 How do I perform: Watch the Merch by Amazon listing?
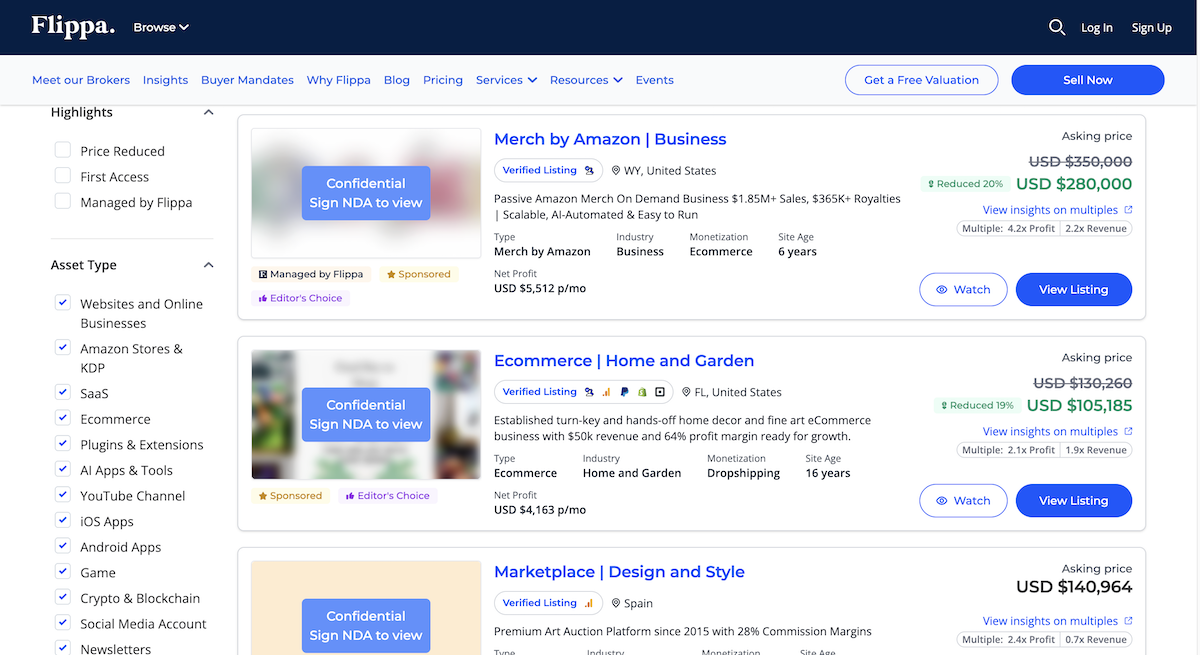pyautogui.click(x=963, y=290)
